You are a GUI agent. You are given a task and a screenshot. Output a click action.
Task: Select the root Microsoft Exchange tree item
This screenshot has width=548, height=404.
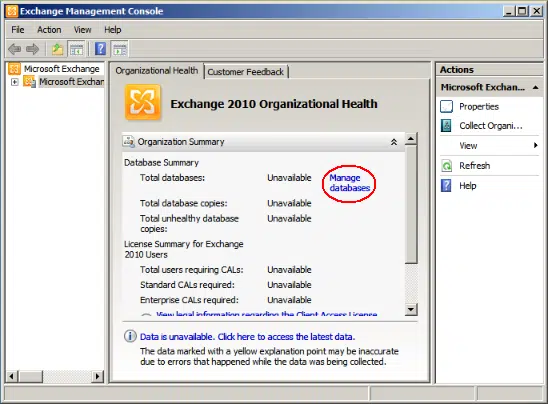62,69
